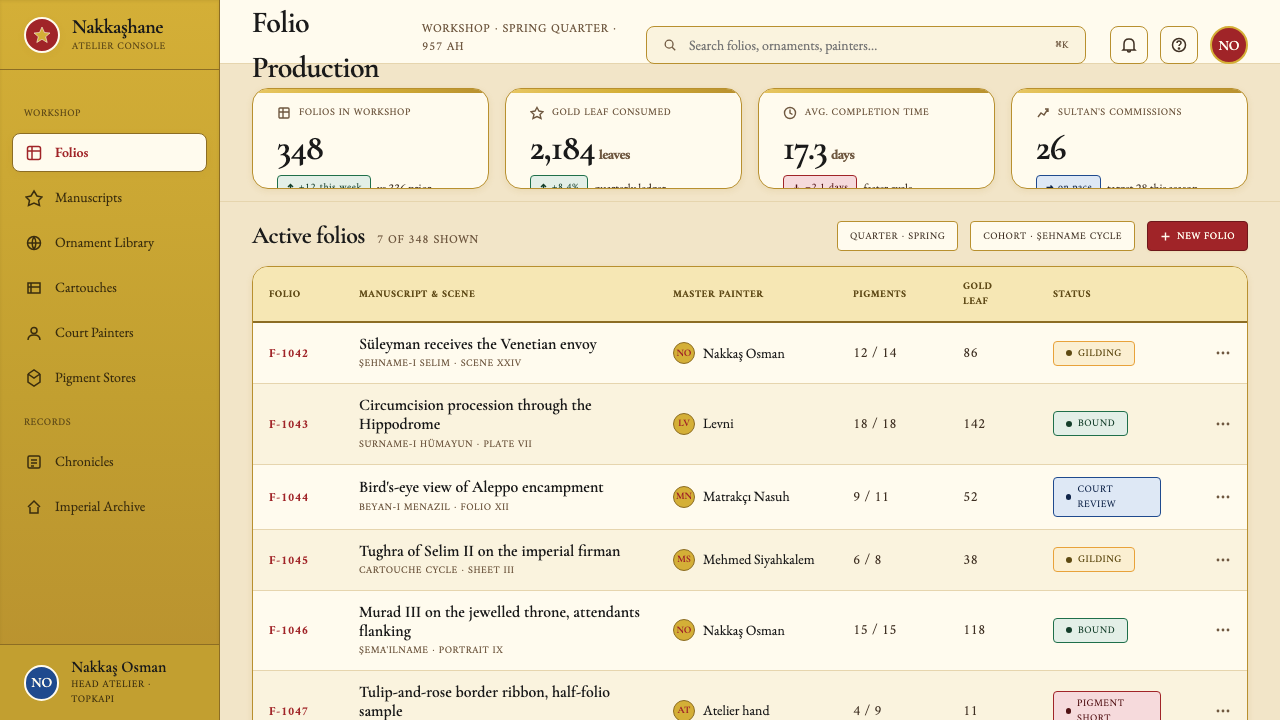Image resolution: width=1280 pixels, height=720 pixels.
Task: Open row actions for F-1047
Action: 1223,711
